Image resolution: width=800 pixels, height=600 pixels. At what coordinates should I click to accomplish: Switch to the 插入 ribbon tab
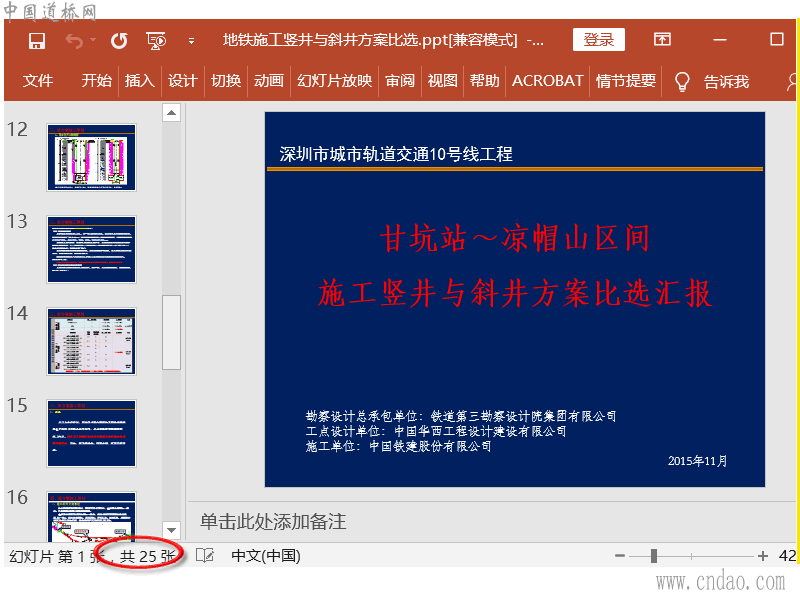(139, 81)
